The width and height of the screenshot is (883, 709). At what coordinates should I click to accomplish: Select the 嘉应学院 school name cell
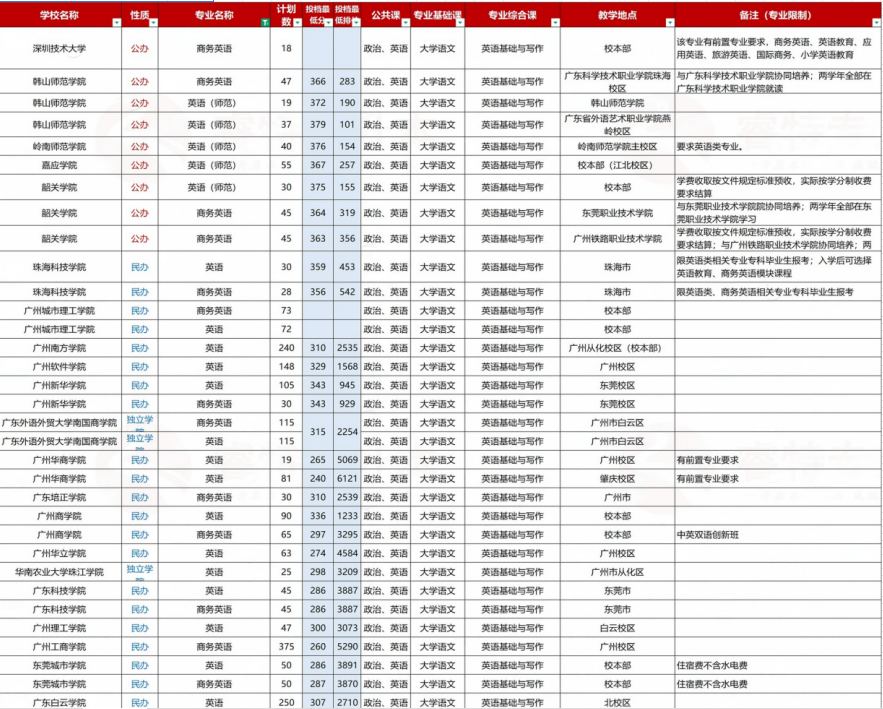point(59,165)
